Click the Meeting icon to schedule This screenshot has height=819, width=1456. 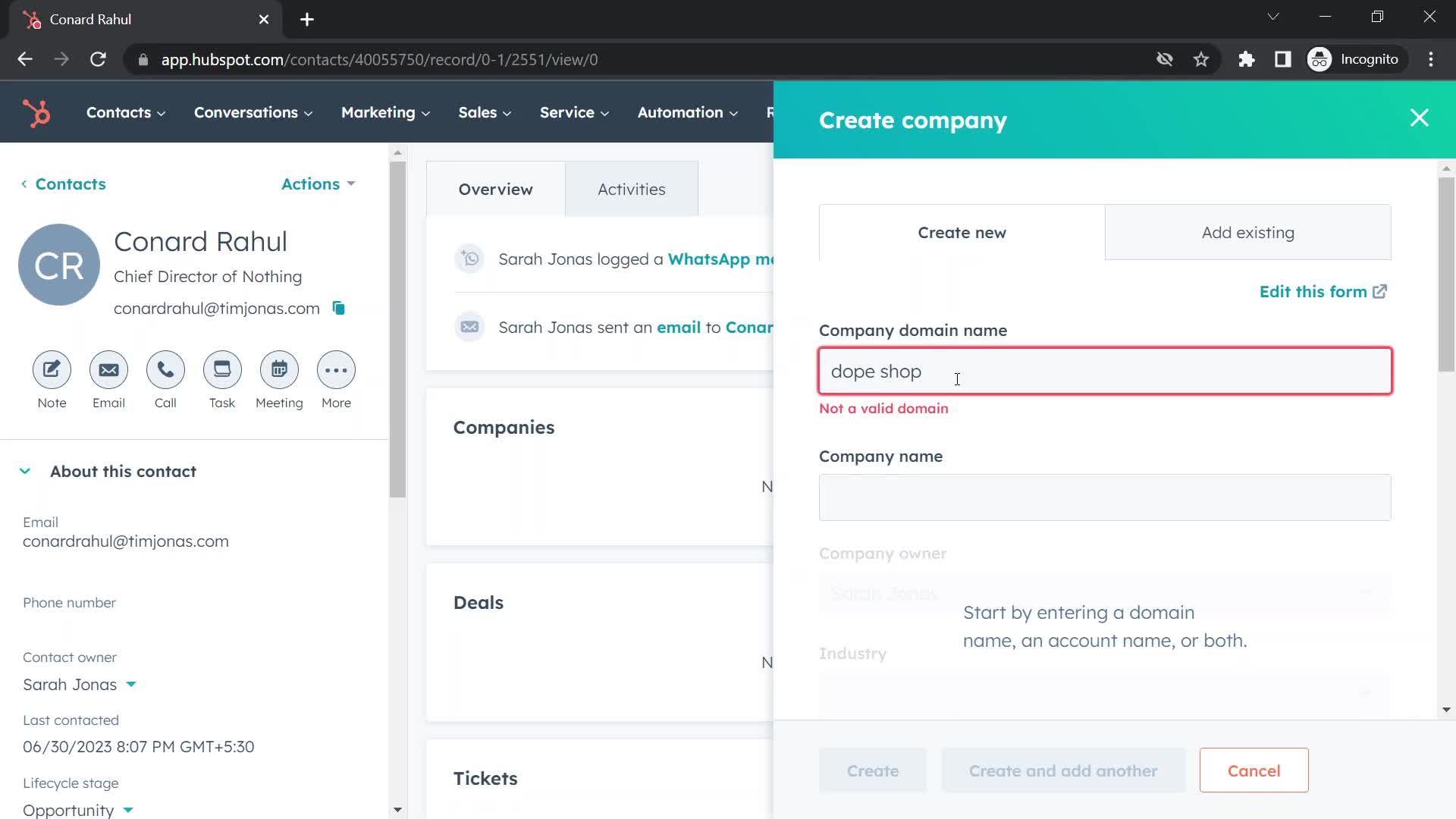click(x=279, y=370)
